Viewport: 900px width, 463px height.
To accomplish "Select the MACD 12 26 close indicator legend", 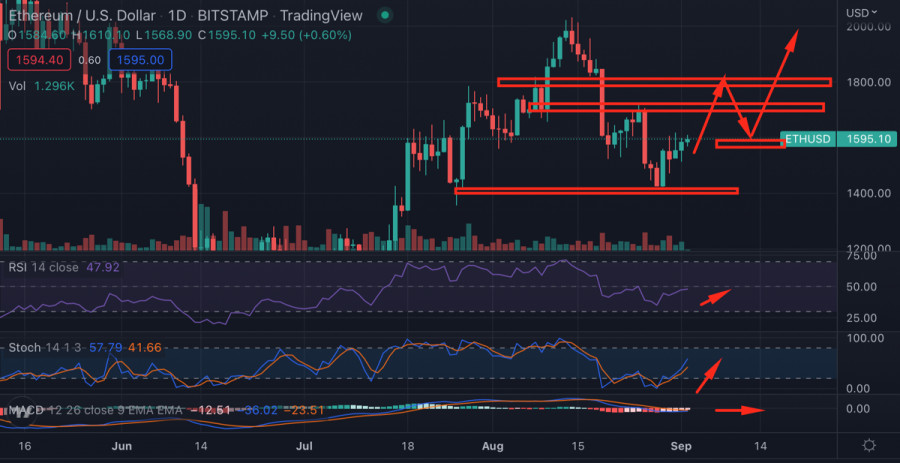I will pyautogui.click(x=95, y=410).
